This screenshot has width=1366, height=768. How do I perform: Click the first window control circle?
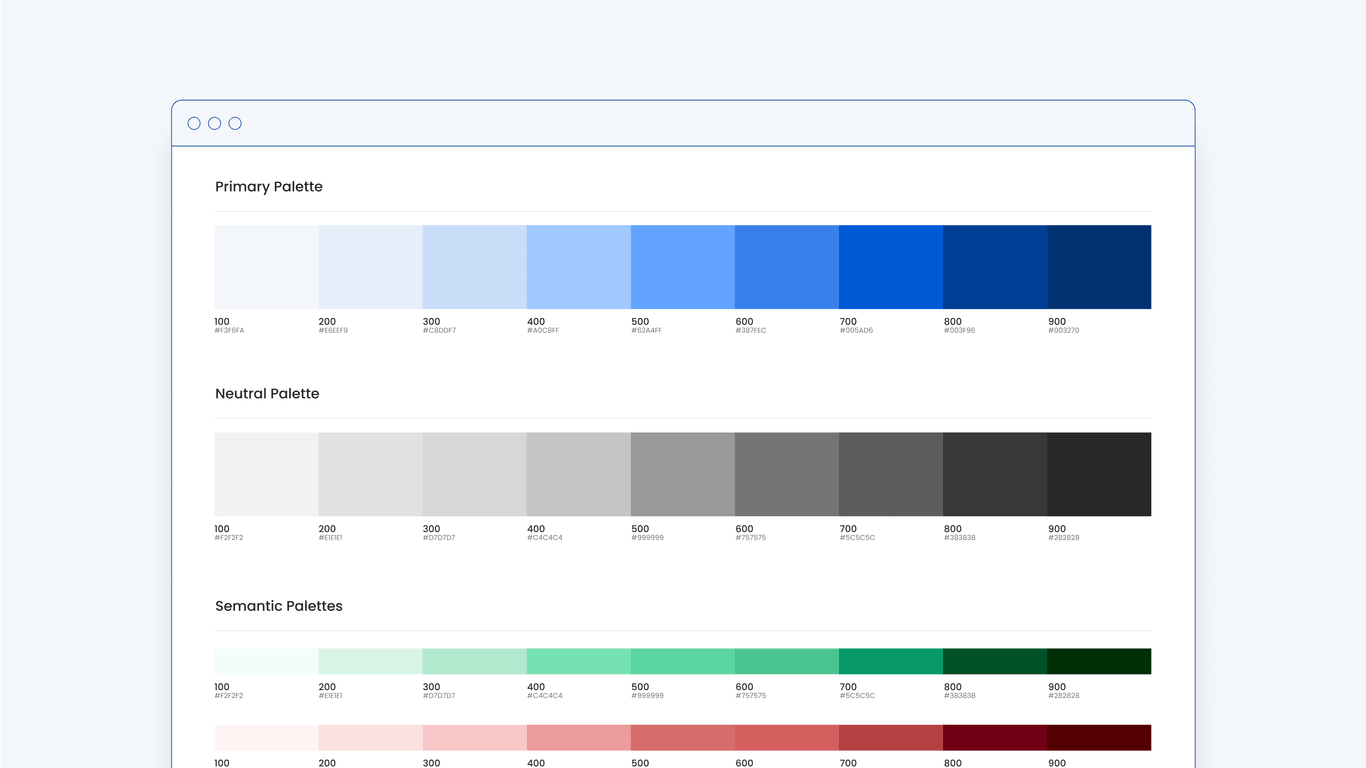(x=194, y=123)
